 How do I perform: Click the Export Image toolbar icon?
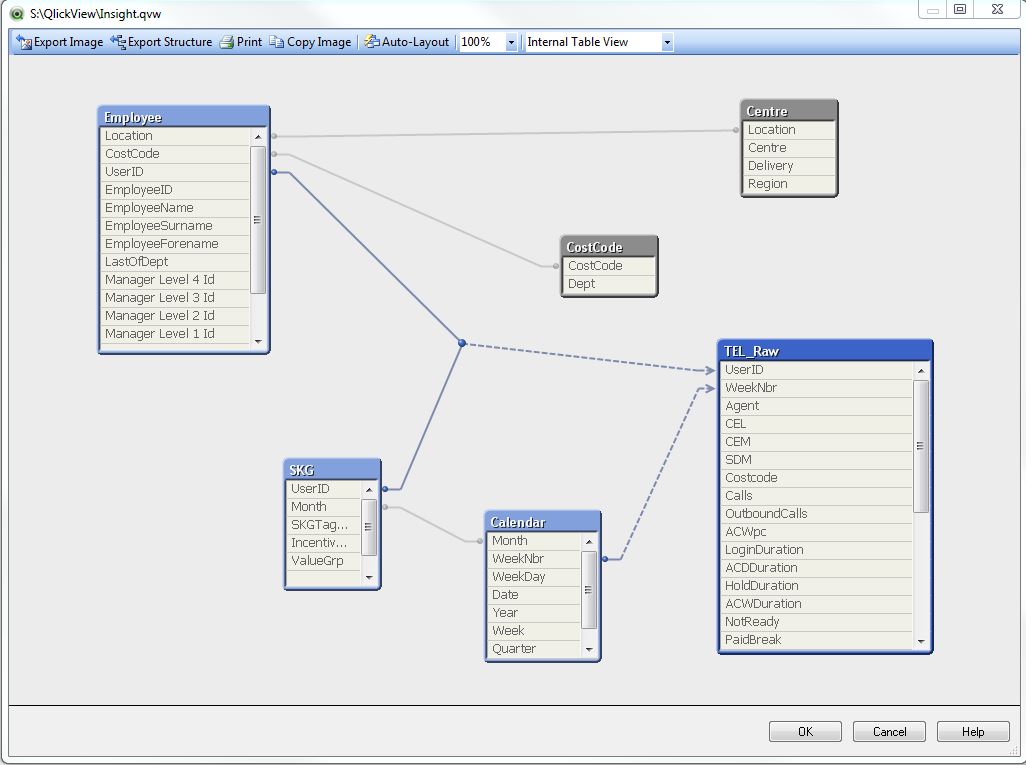25,42
